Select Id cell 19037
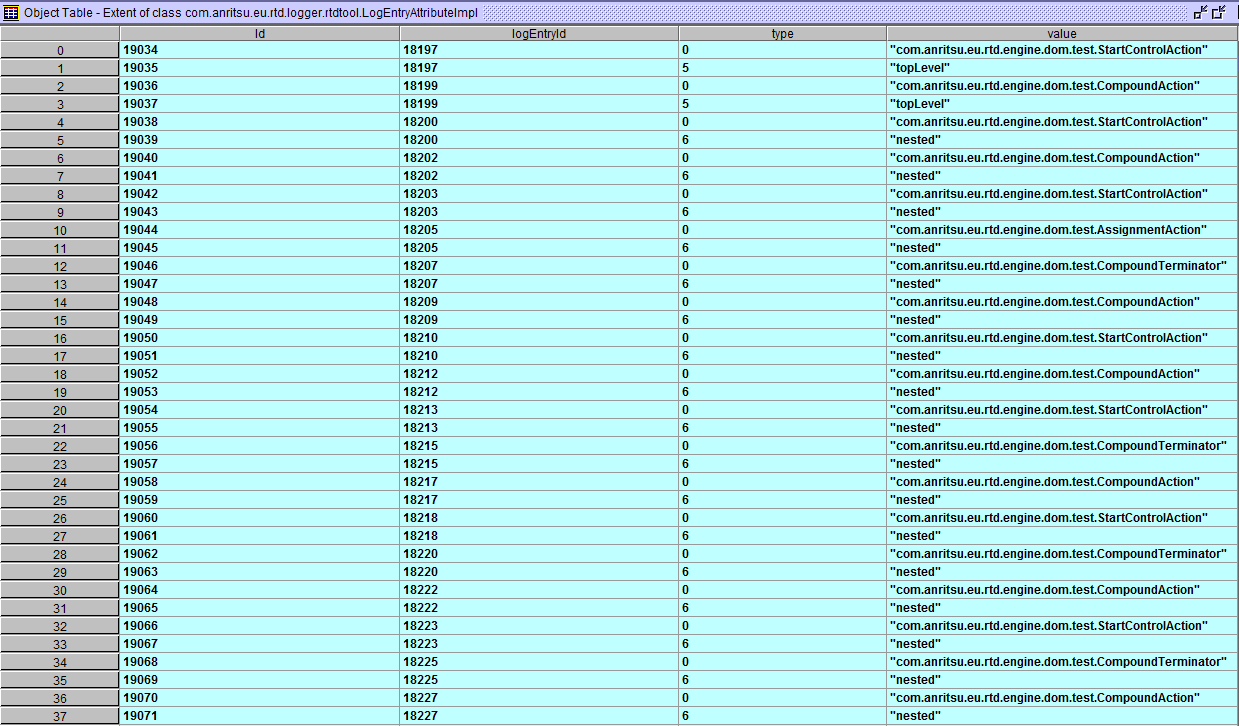The width and height of the screenshot is (1239, 726). pyautogui.click(x=260, y=104)
